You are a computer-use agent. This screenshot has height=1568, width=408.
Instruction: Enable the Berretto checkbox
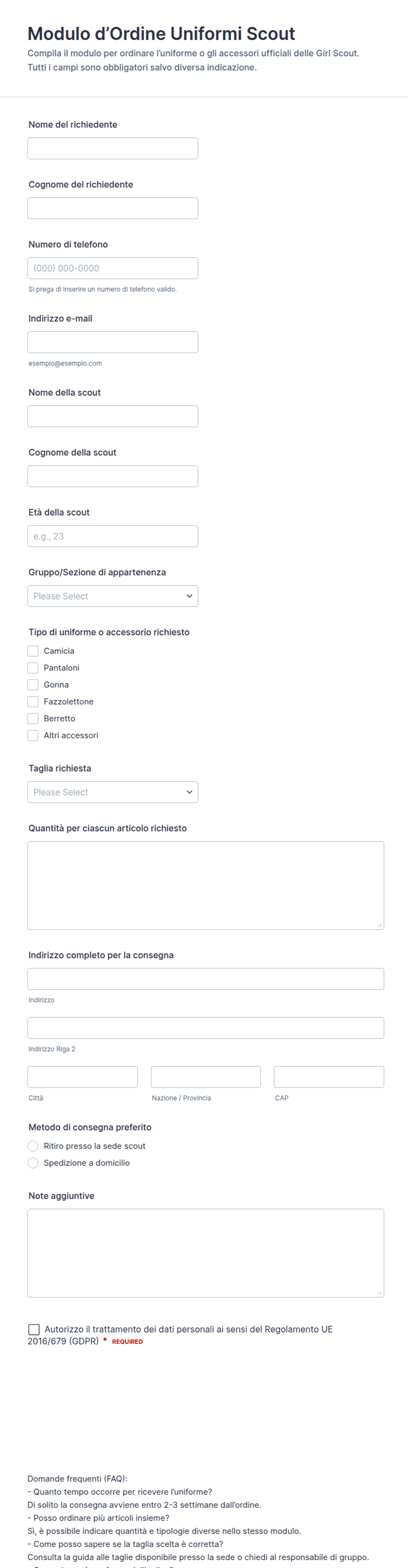pyautogui.click(x=33, y=718)
